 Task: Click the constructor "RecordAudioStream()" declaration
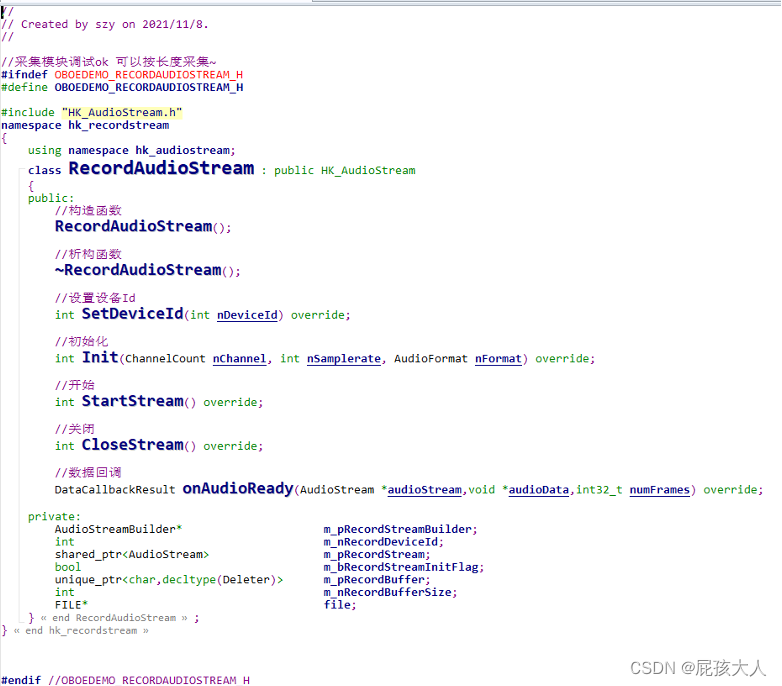click(x=143, y=226)
